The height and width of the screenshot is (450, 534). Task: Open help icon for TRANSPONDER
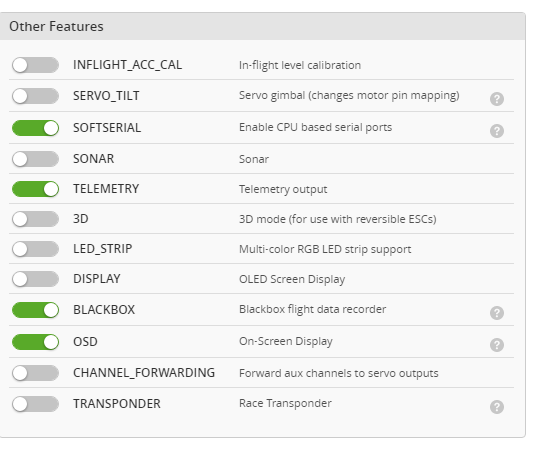click(x=497, y=407)
